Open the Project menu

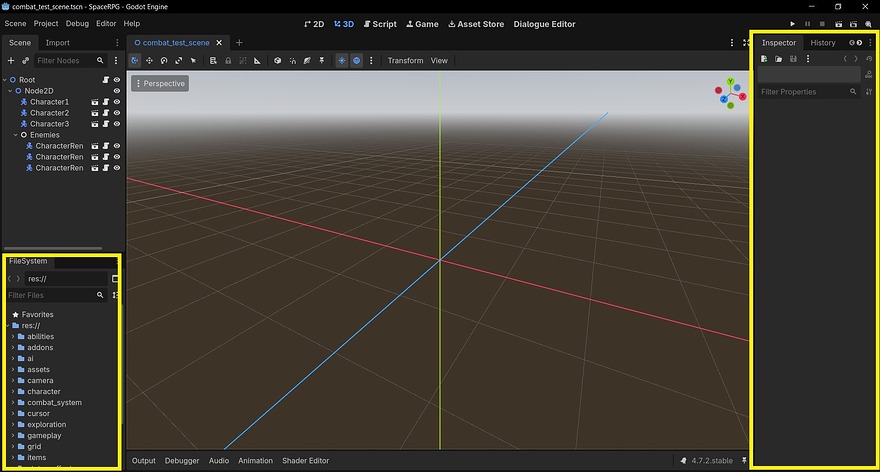point(46,24)
